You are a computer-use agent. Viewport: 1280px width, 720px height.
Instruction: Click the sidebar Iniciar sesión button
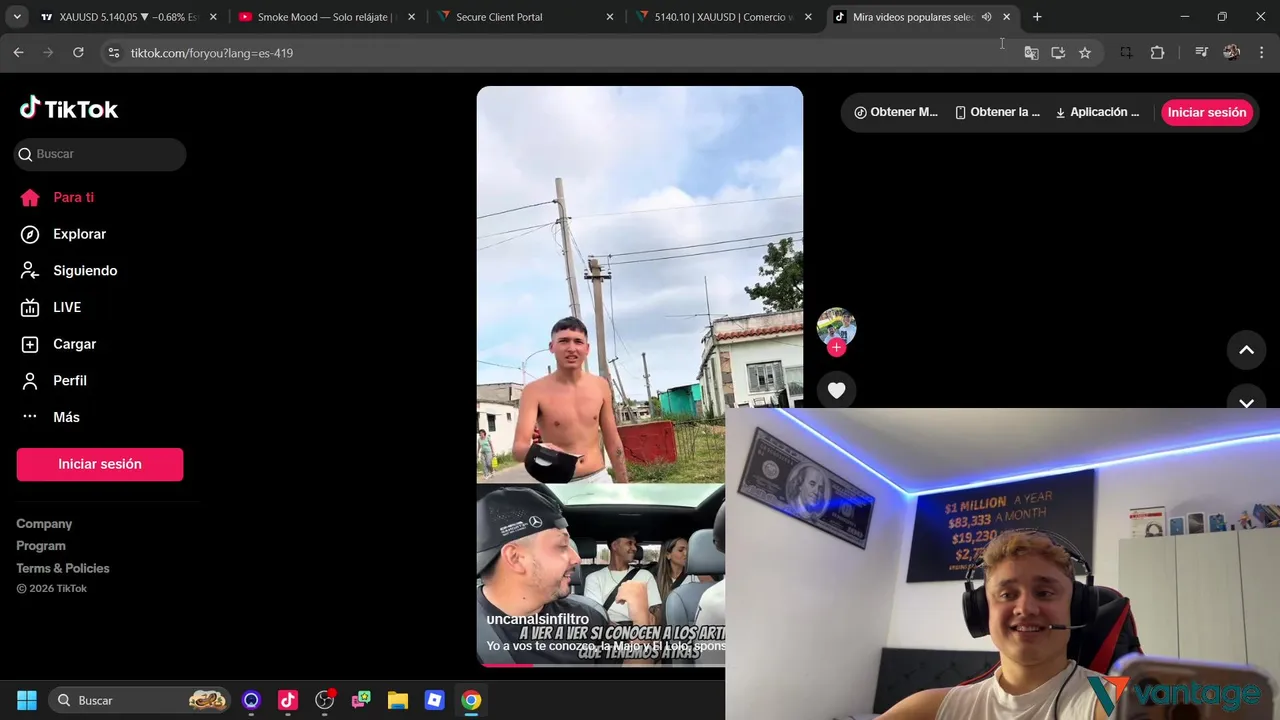click(x=100, y=464)
